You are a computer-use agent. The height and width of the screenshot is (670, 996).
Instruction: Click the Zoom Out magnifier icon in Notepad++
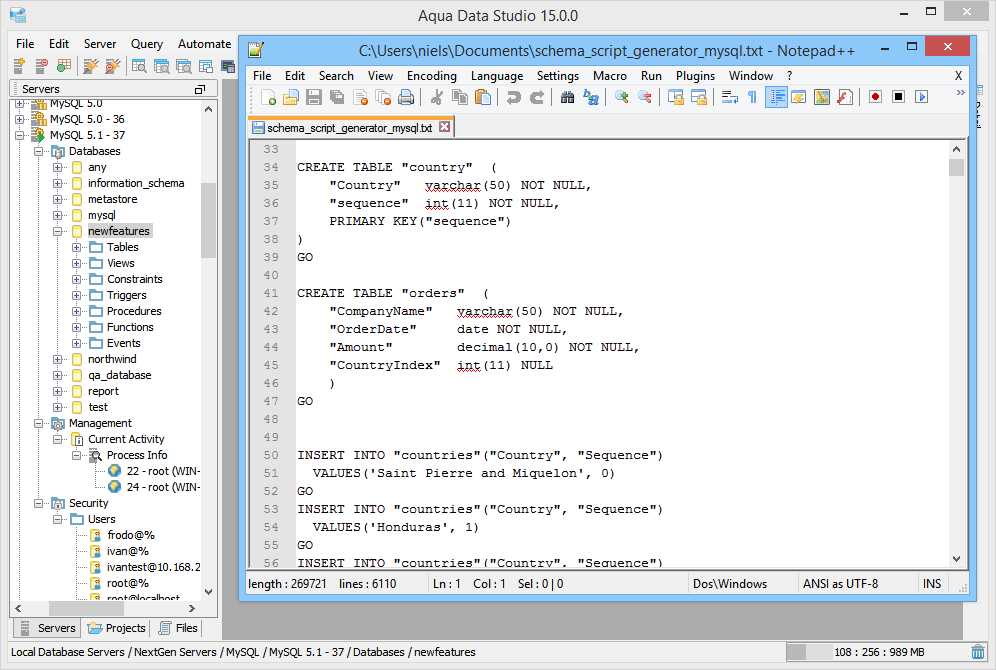tap(645, 97)
